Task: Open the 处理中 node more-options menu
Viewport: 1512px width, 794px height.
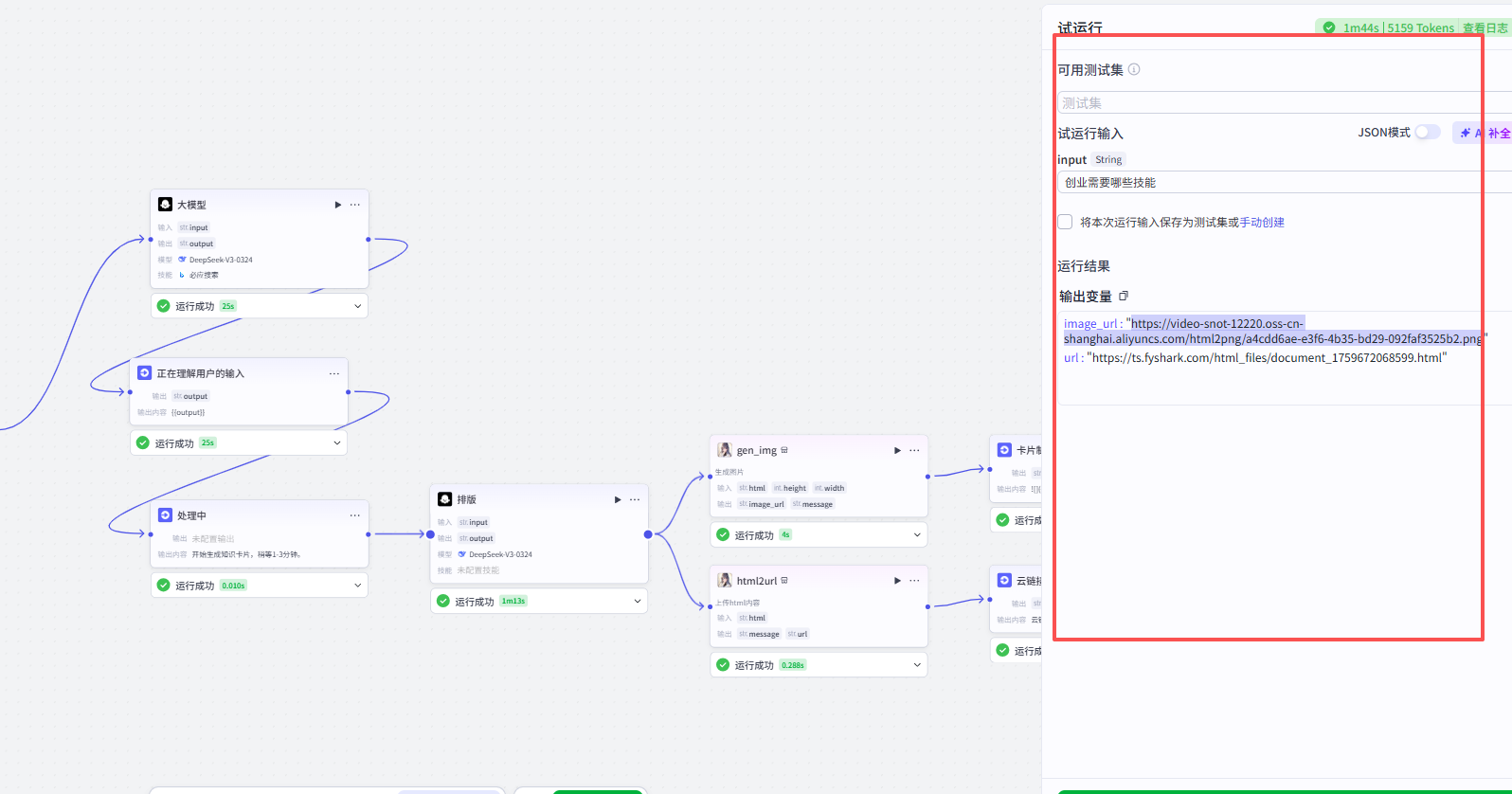Action: pos(355,515)
